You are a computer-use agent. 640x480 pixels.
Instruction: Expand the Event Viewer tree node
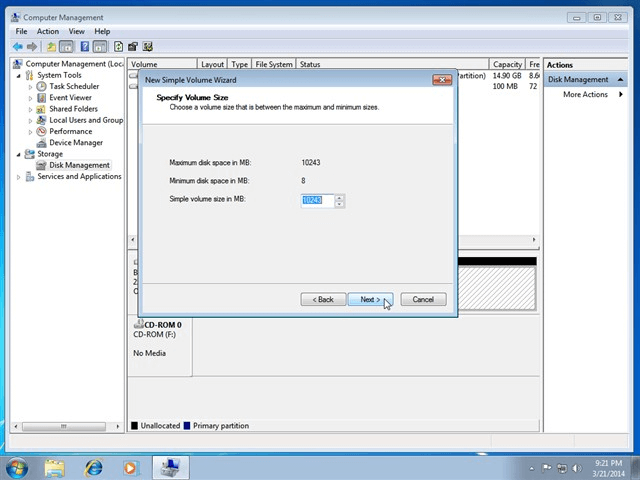[30, 98]
